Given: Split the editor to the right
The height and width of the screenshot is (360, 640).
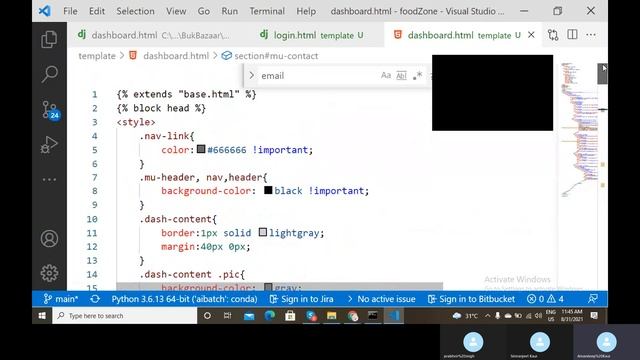Looking at the screenshot, I should (572, 35).
